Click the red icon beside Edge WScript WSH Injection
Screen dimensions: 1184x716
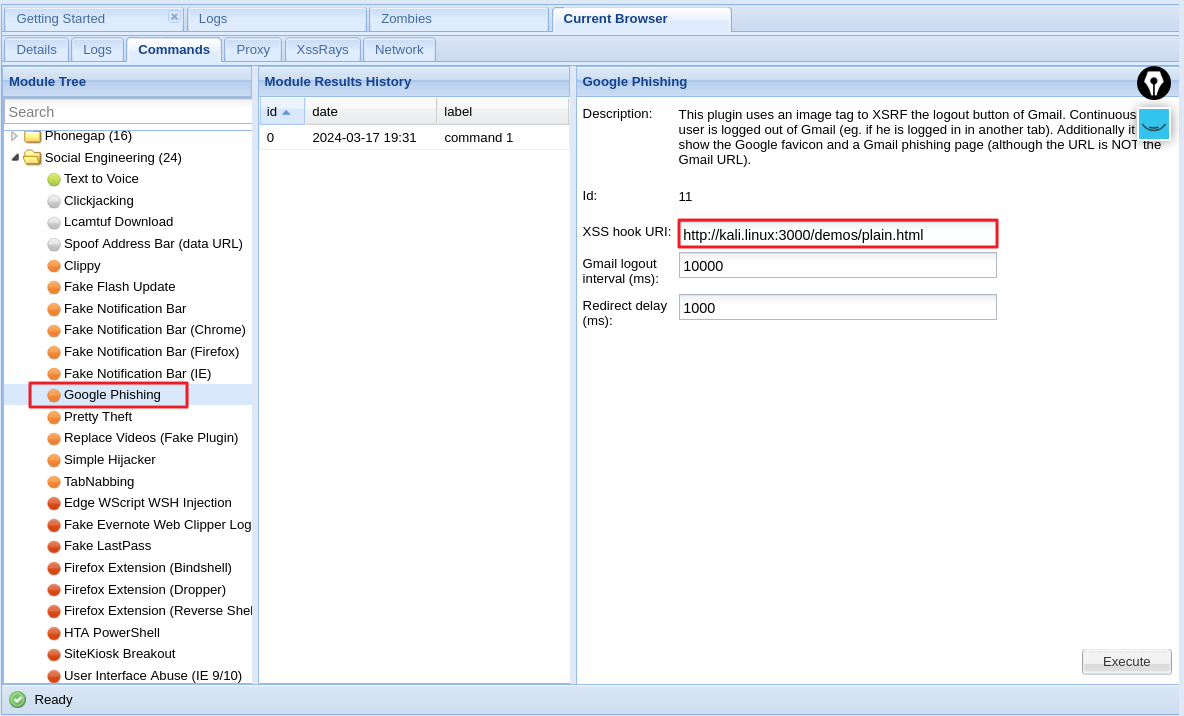[x=54, y=504]
